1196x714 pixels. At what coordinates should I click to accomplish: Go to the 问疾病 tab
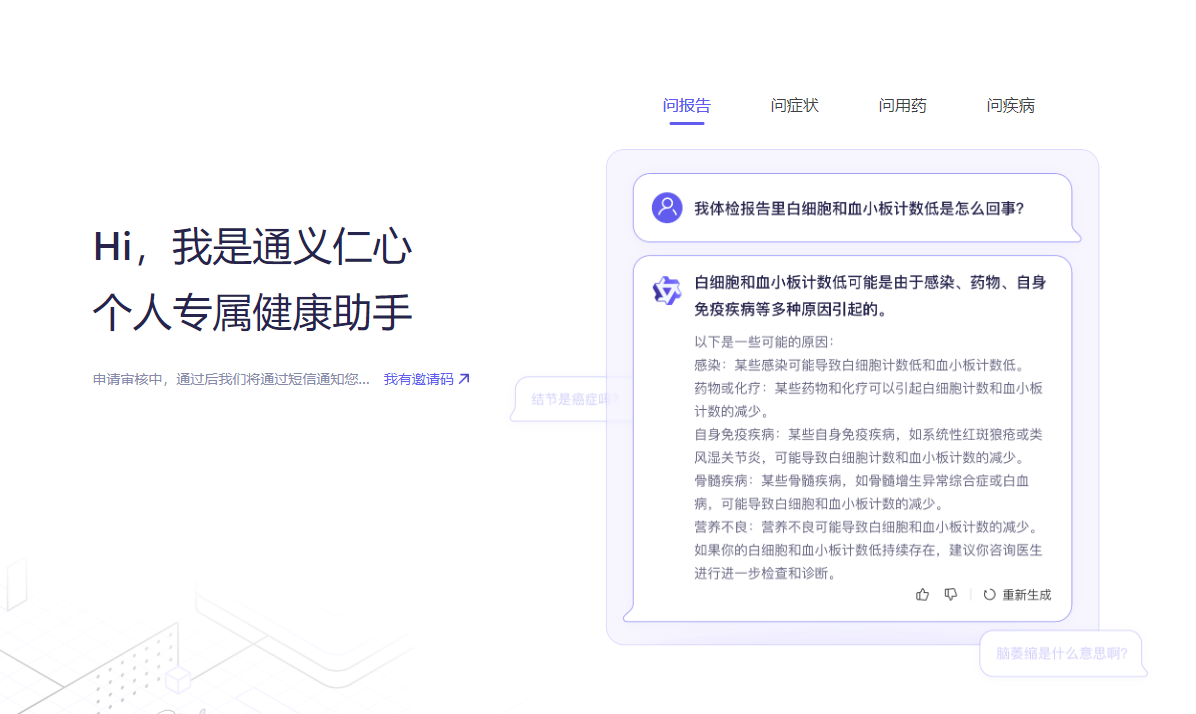pos(1011,105)
